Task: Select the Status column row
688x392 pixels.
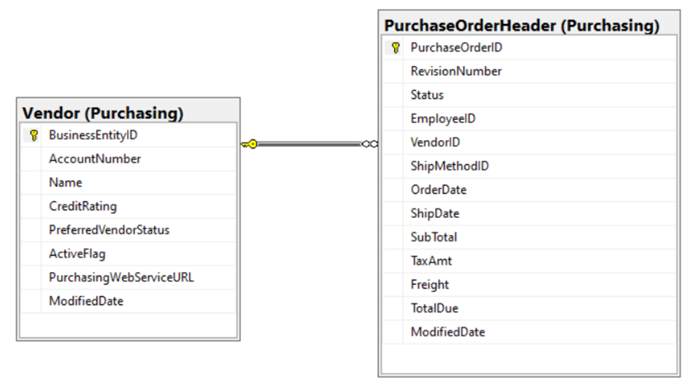Action: pos(530,95)
